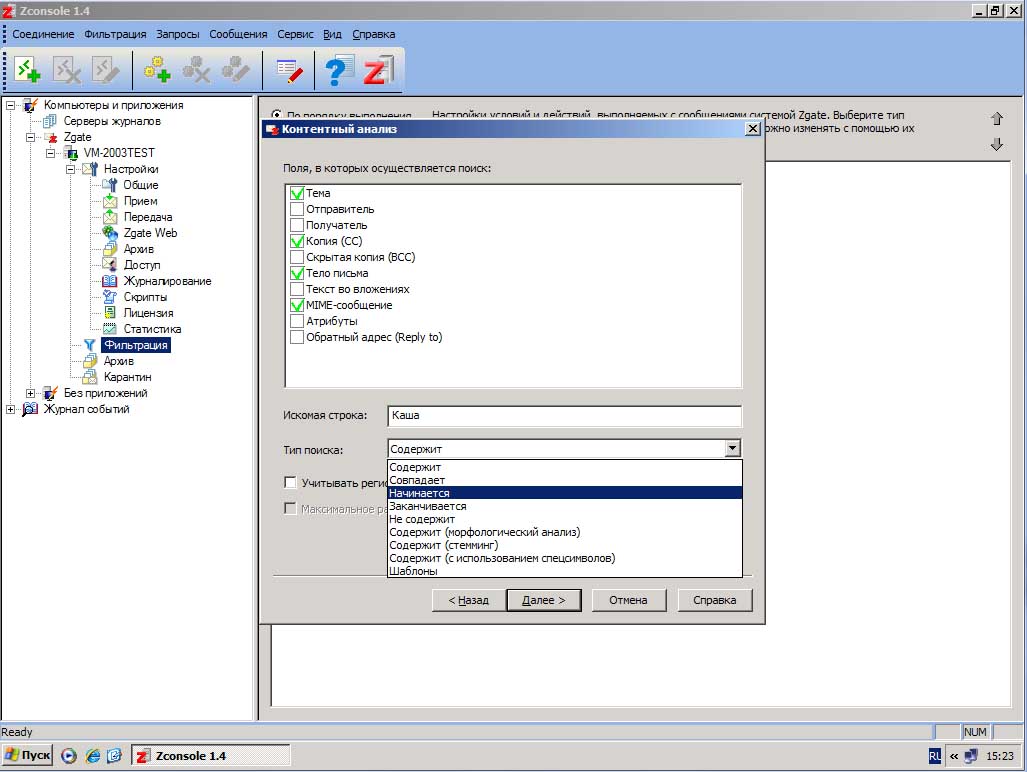Select the Zgate tree node
The image size is (1027, 772).
77,137
